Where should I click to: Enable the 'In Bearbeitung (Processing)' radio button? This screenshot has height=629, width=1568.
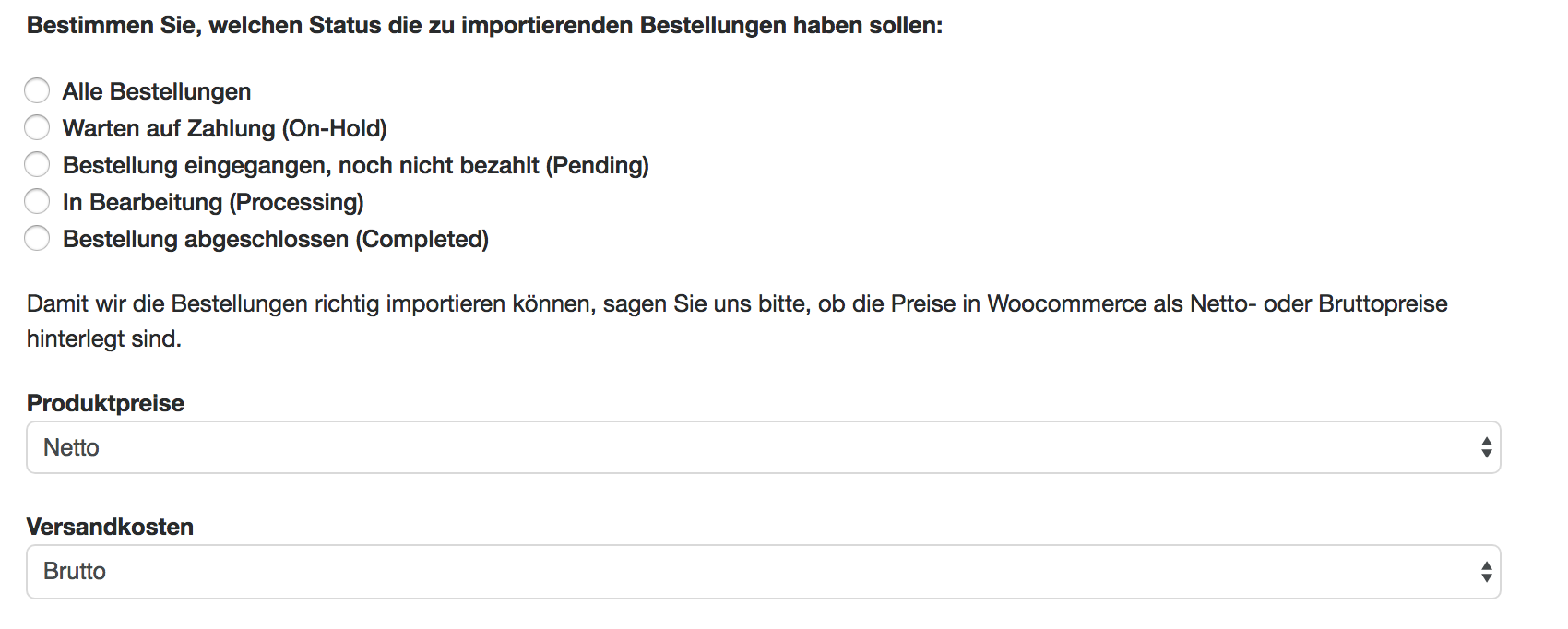point(37,201)
